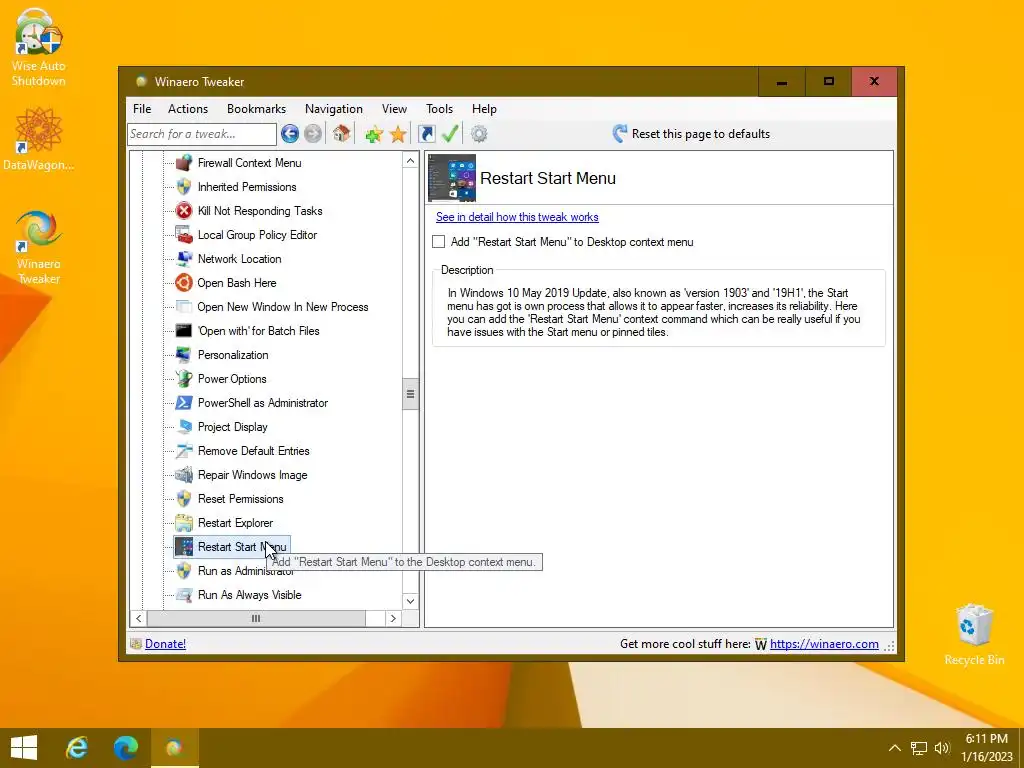Image resolution: width=1024 pixels, height=768 pixels.
Task: Open the gold star Bookmarks icon
Action: coord(398,135)
